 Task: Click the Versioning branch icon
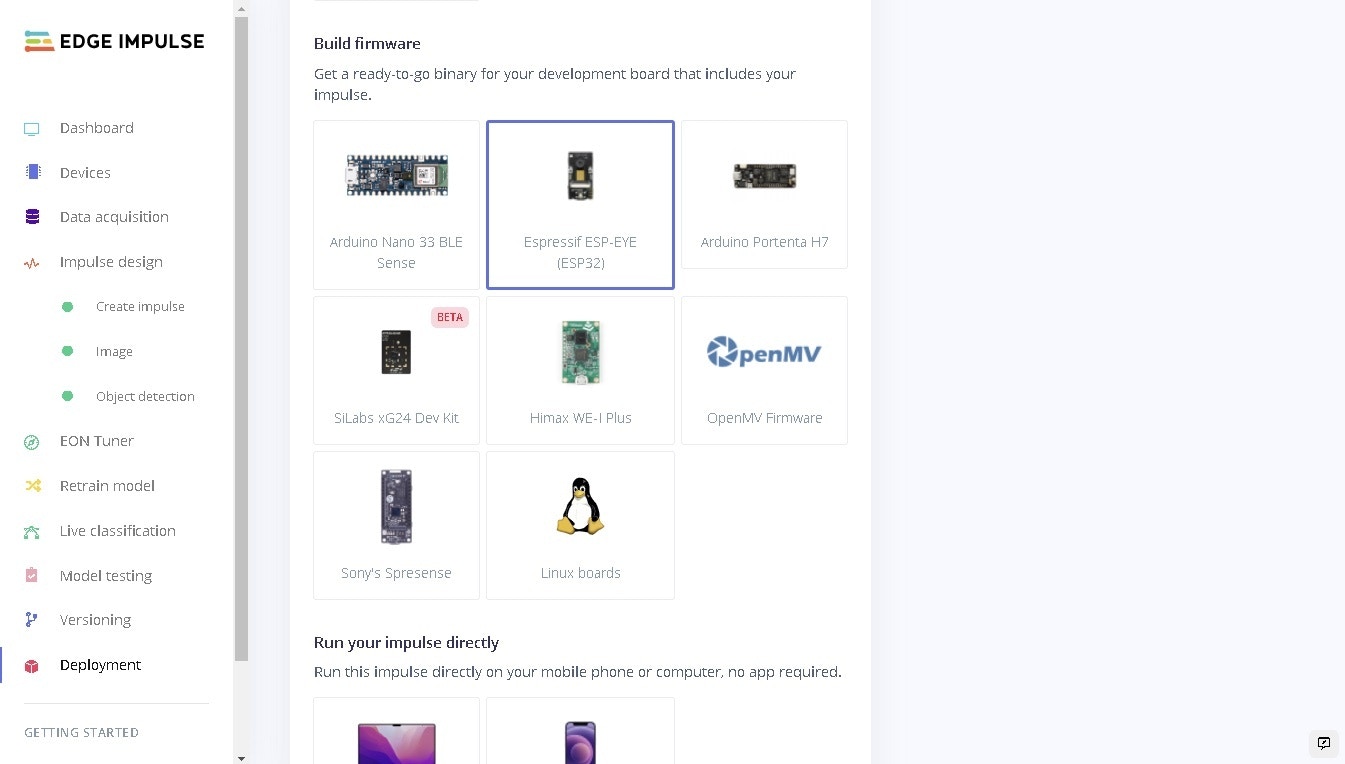click(x=32, y=620)
